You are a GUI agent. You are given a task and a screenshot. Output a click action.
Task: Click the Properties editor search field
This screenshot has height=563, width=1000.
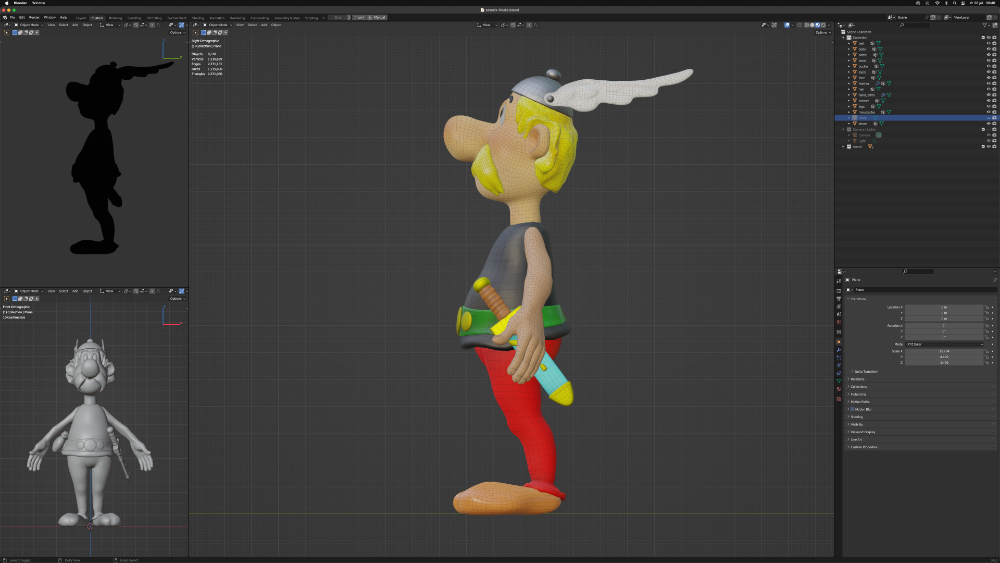[x=918, y=272]
